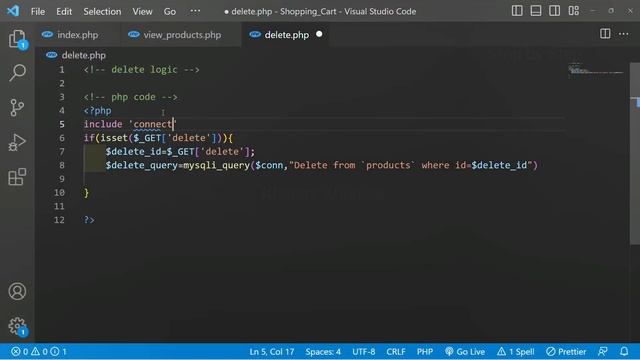The width and height of the screenshot is (640, 360).
Task: Click line number 12 in gutter
Action: [59, 220]
